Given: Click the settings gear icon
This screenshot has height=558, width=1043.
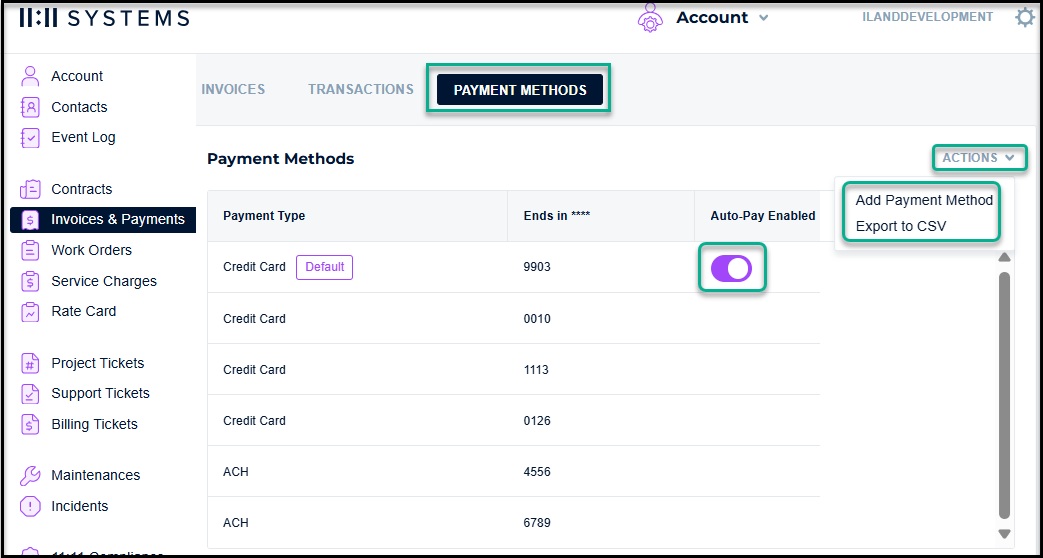Looking at the screenshot, I should 1025,17.
